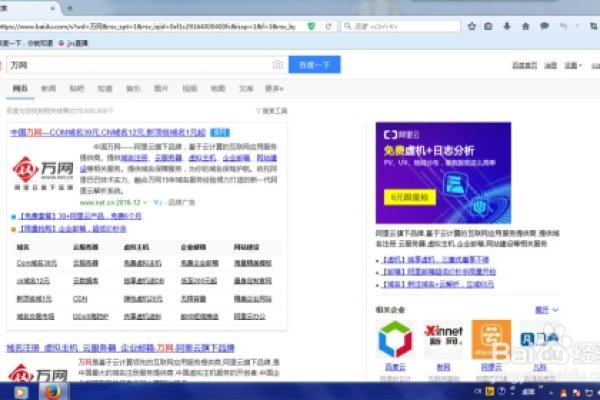The height and width of the screenshot is (400, 600).
Task: Open the small dropdown arrow next to the undo icon
Action: click(577, 26)
